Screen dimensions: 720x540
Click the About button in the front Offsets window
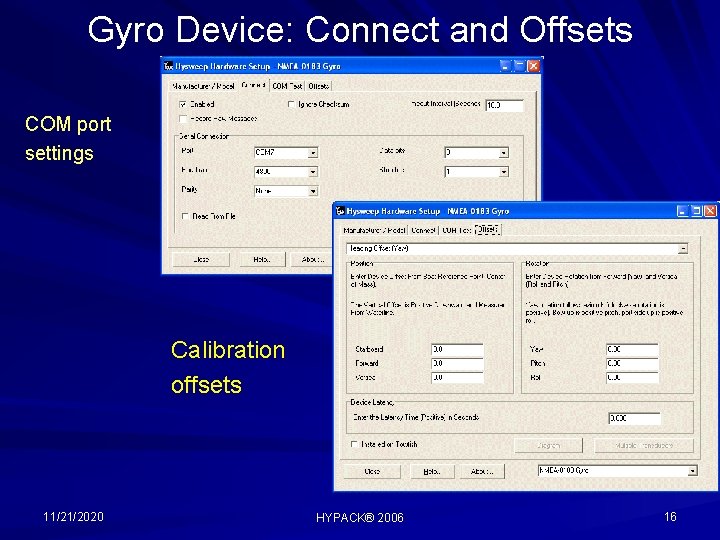coord(482,471)
